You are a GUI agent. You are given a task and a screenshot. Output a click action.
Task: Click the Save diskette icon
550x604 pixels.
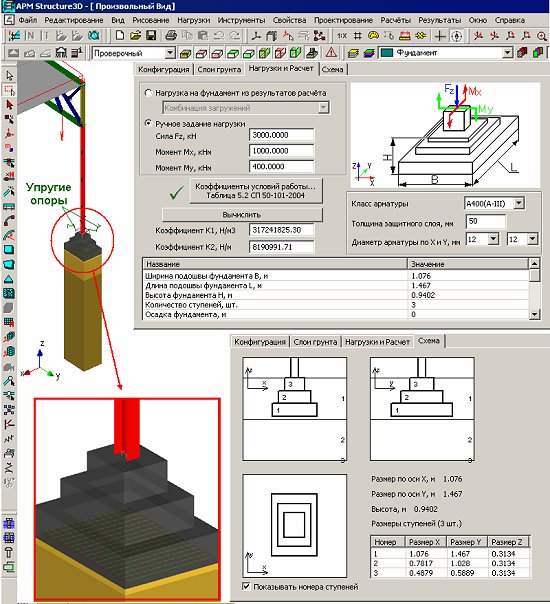(x=151, y=36)
